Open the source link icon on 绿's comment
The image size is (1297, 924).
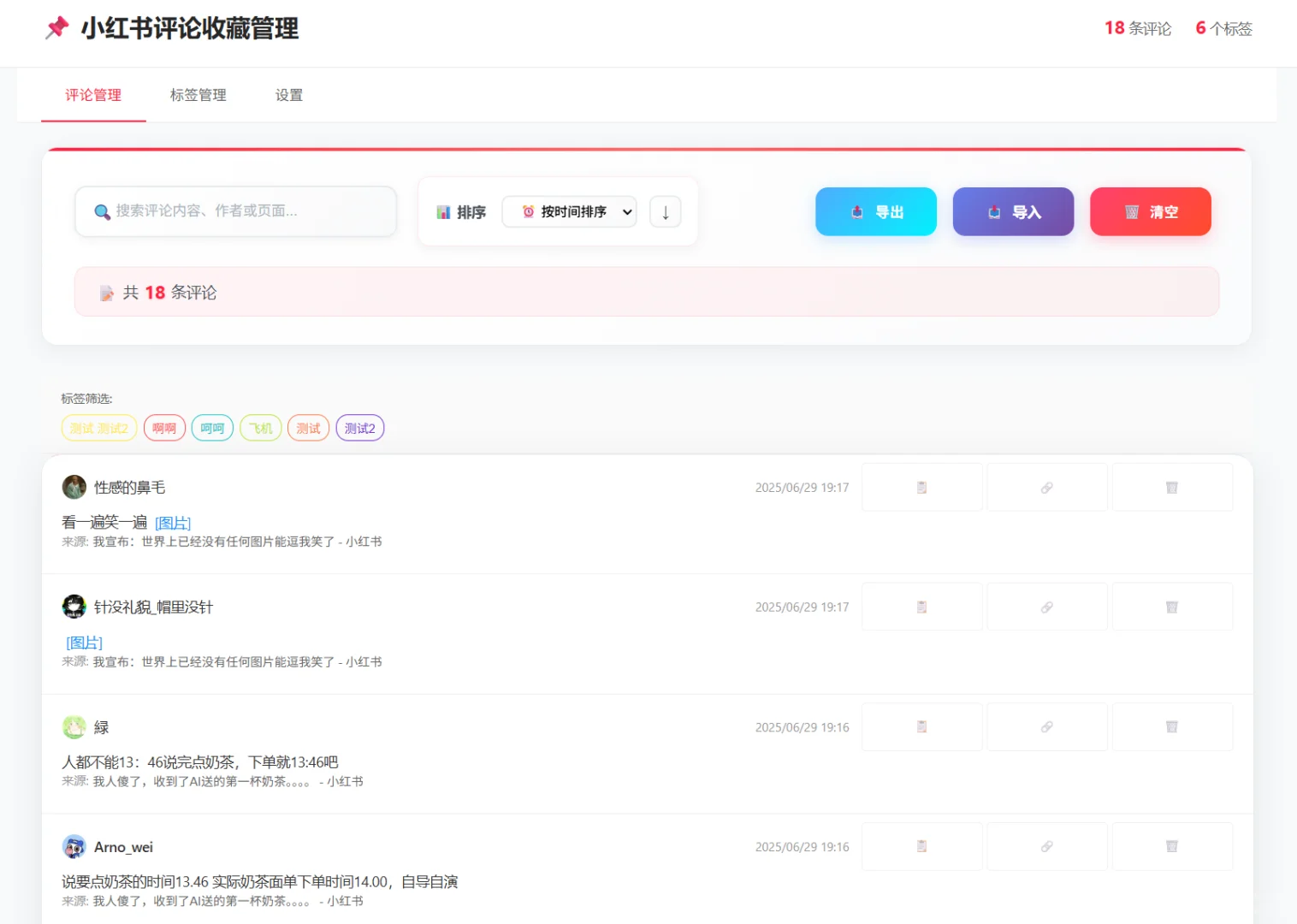tap(1047, 726)
